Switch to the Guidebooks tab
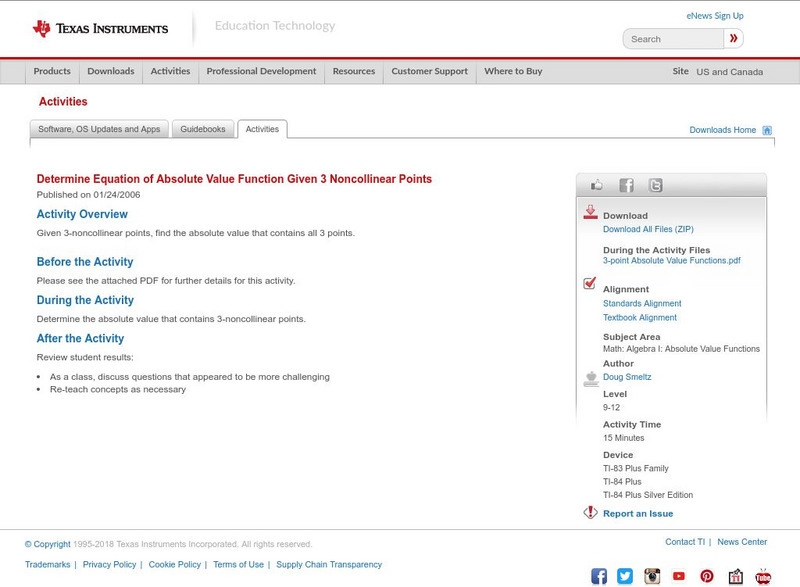 tap(203, 129)
